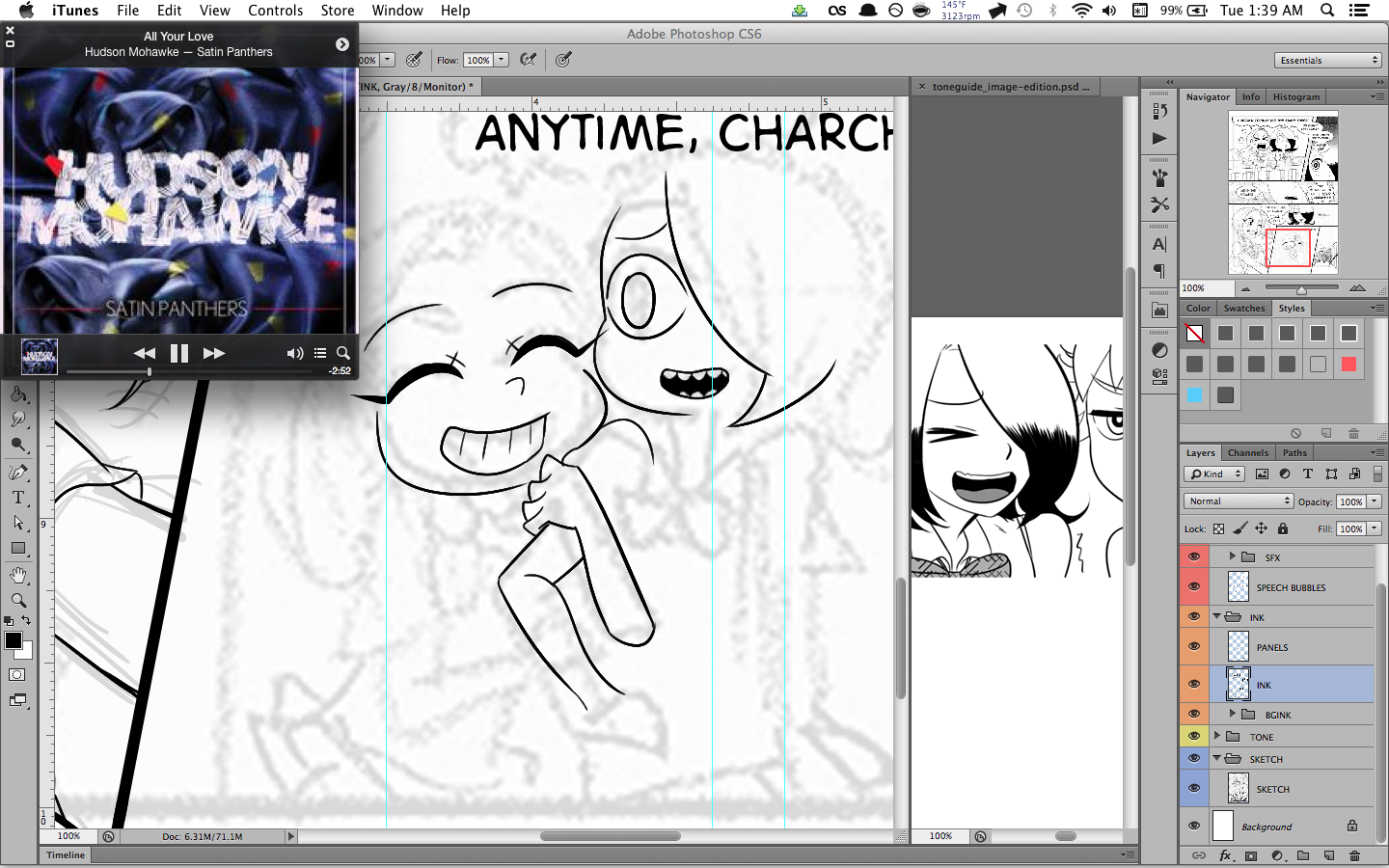
Task: Change the screen mode
Action: pyautogui.click(x=17, y=700)
